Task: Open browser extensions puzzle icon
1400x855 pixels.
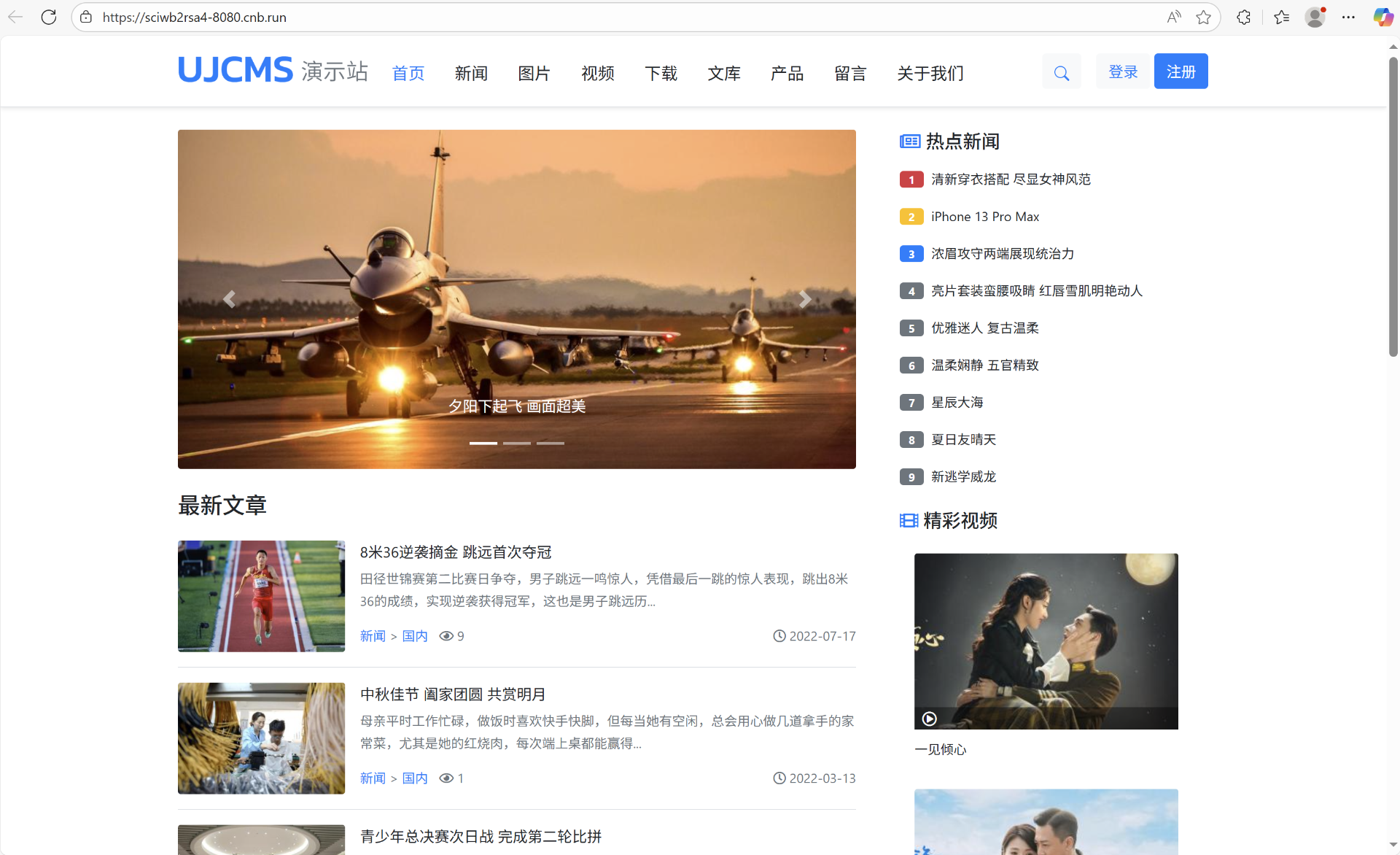Action: coord(1244,17)
